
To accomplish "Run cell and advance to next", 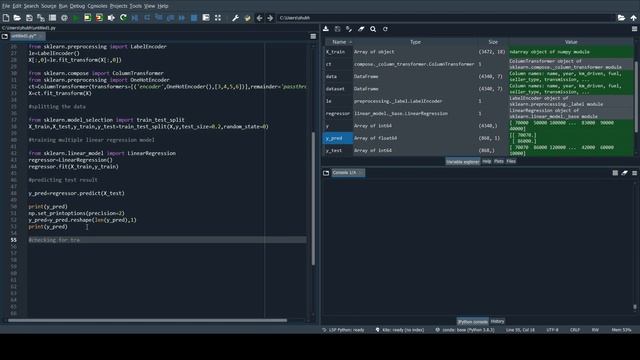I will [x=99, y=18].
